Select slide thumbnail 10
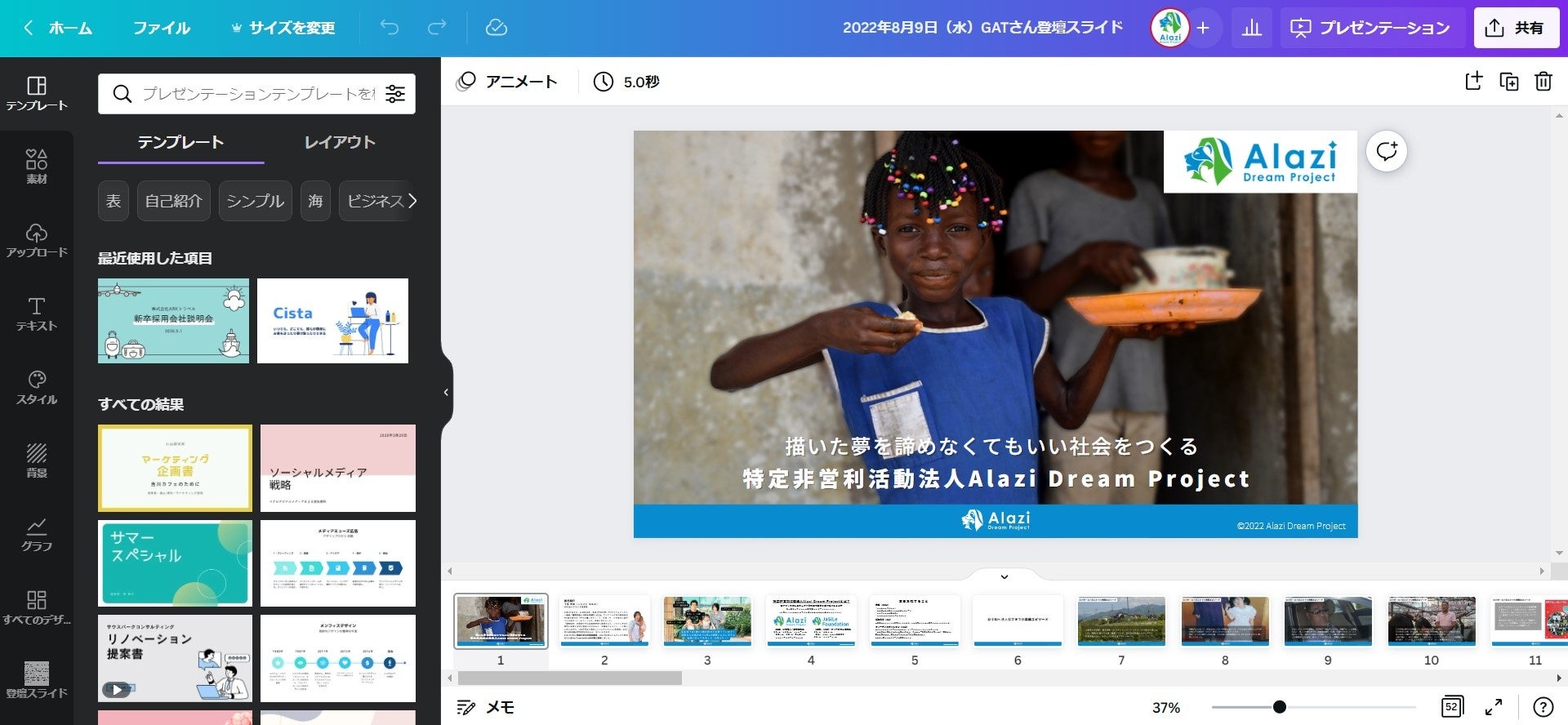The height and width of the screenshot is (725, 1568). click(1432, 621)
